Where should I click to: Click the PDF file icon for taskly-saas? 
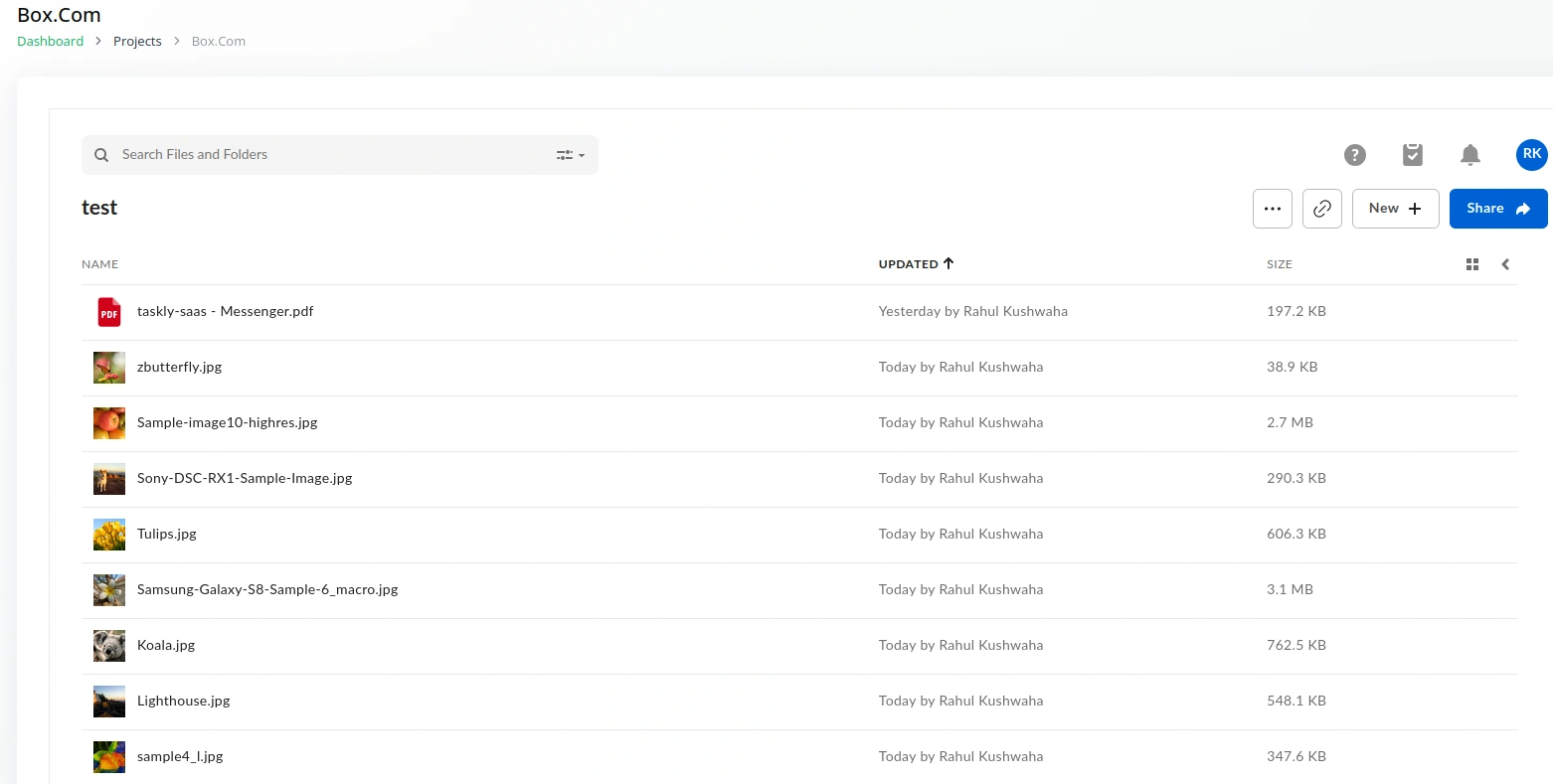(109, 312)
